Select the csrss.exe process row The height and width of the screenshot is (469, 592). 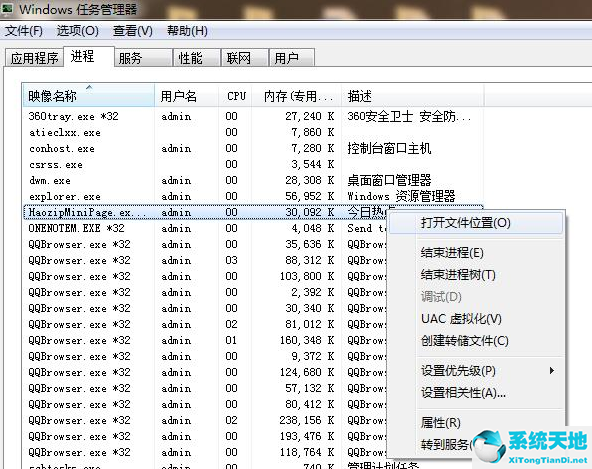tap(253, 164)
